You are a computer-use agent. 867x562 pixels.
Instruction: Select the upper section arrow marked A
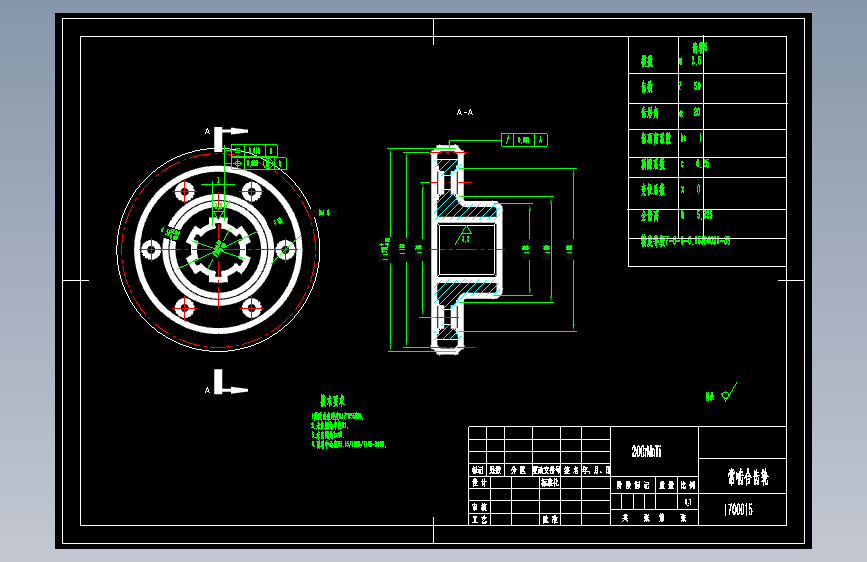[x=231, y=138]
